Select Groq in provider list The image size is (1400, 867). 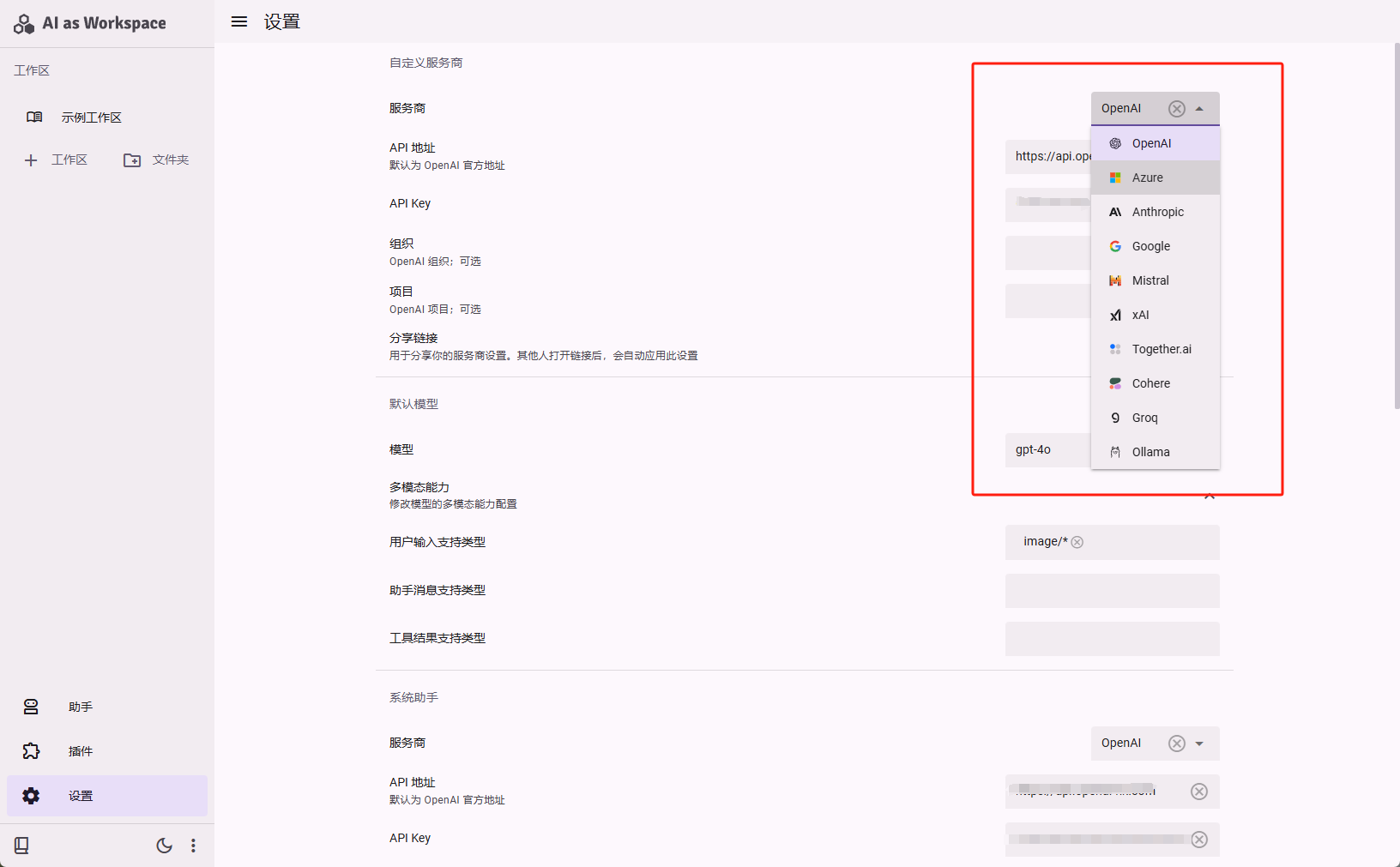click(1156, 418)
